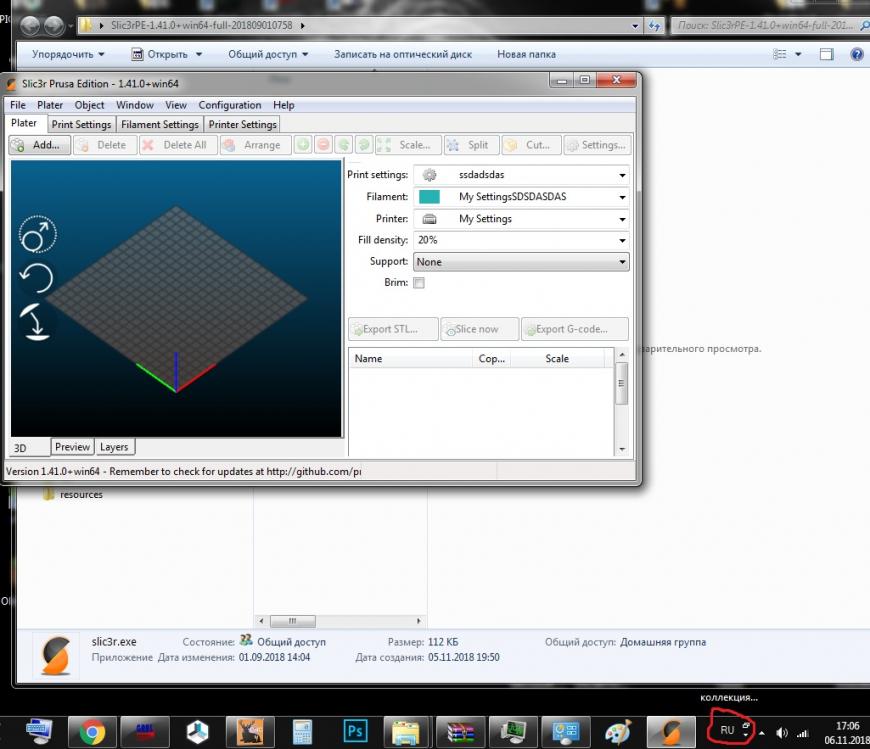The image size is (870, 749).
Task: Click the rotate counter-clockwise toolbar icon
Action: (343, 145)
